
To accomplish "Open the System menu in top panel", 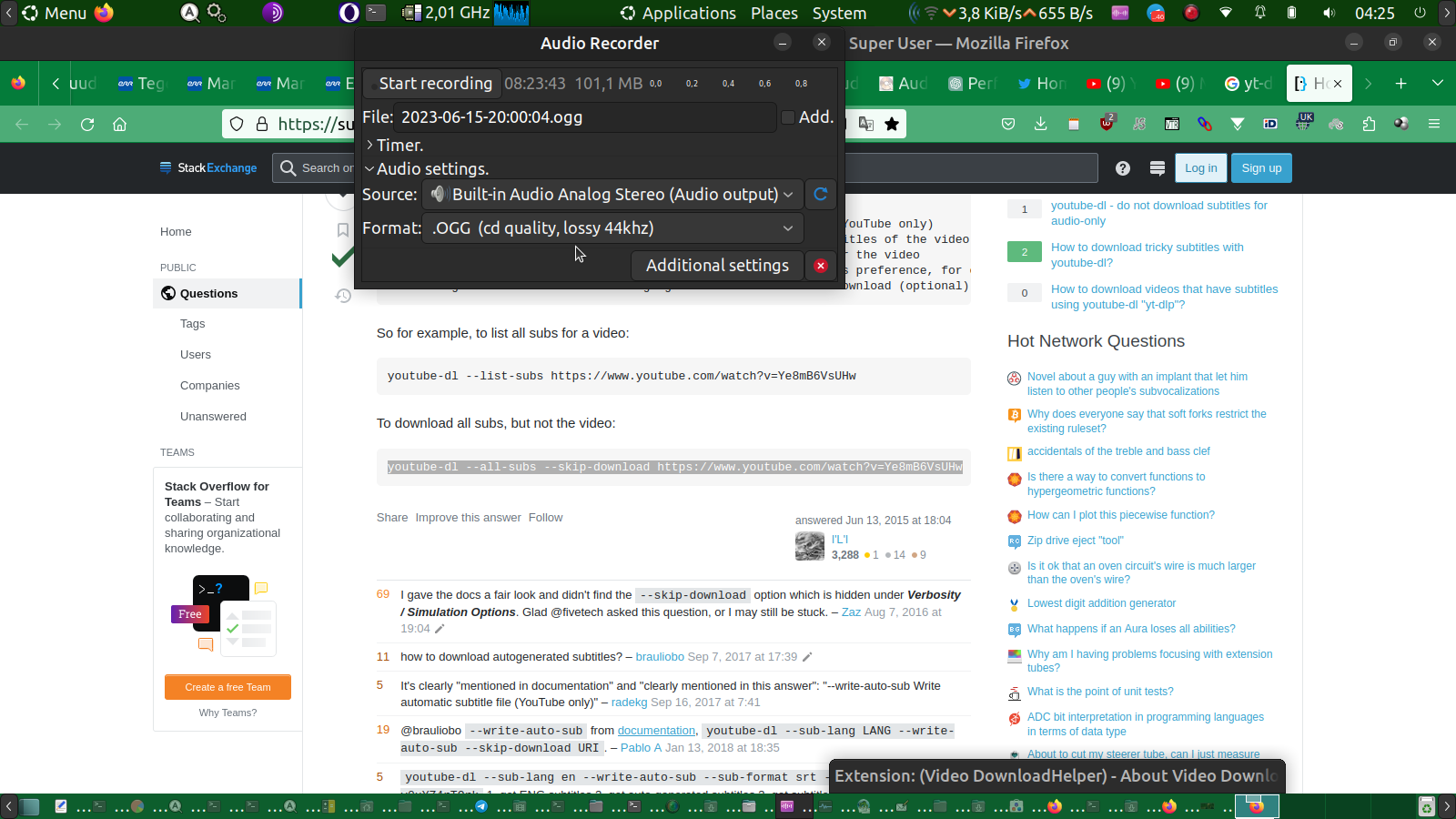I will [x=839, y=13].
